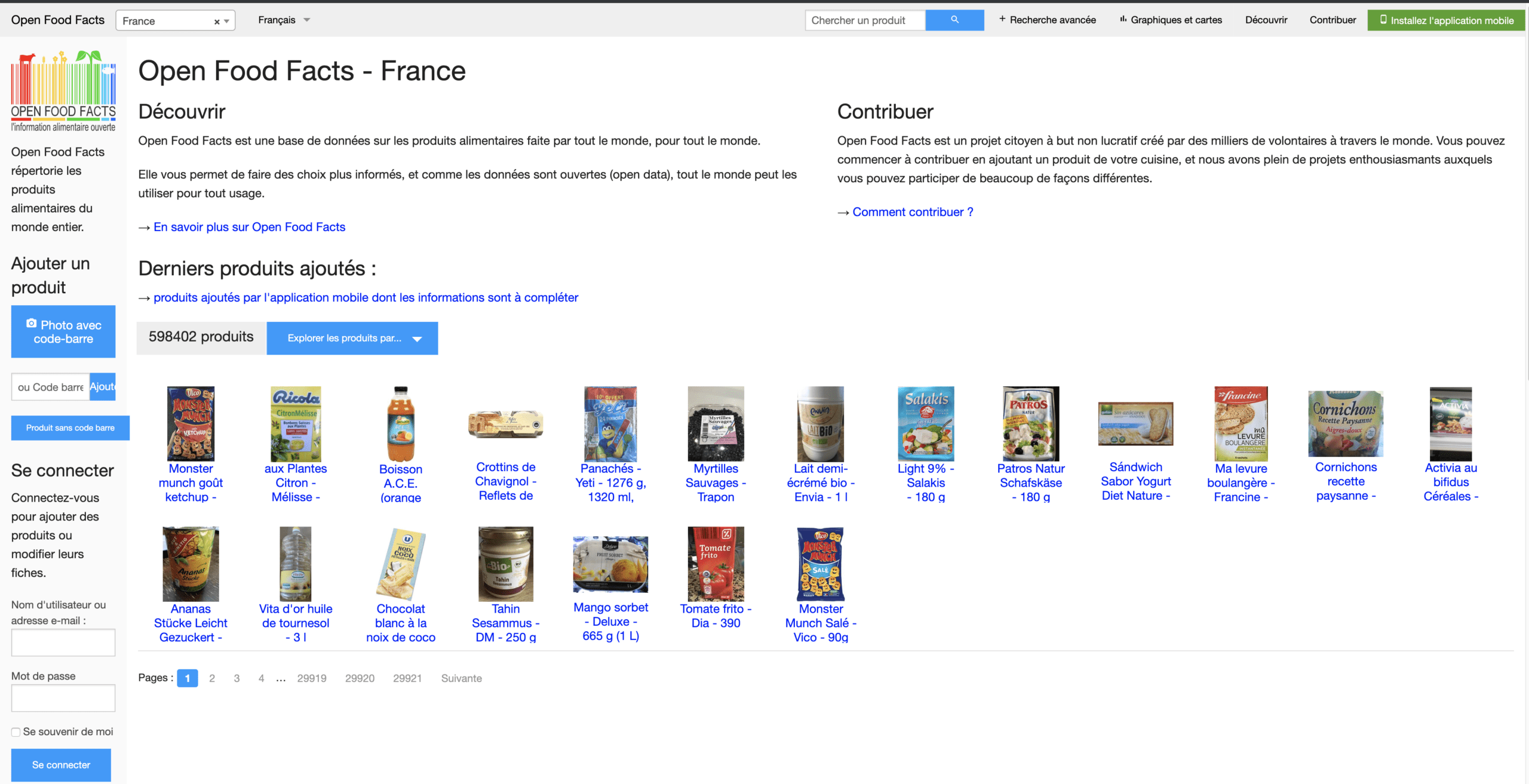Open Lait demi-écrémé bio Envia image
The image size is (1529, 784).
click(821, 423)
